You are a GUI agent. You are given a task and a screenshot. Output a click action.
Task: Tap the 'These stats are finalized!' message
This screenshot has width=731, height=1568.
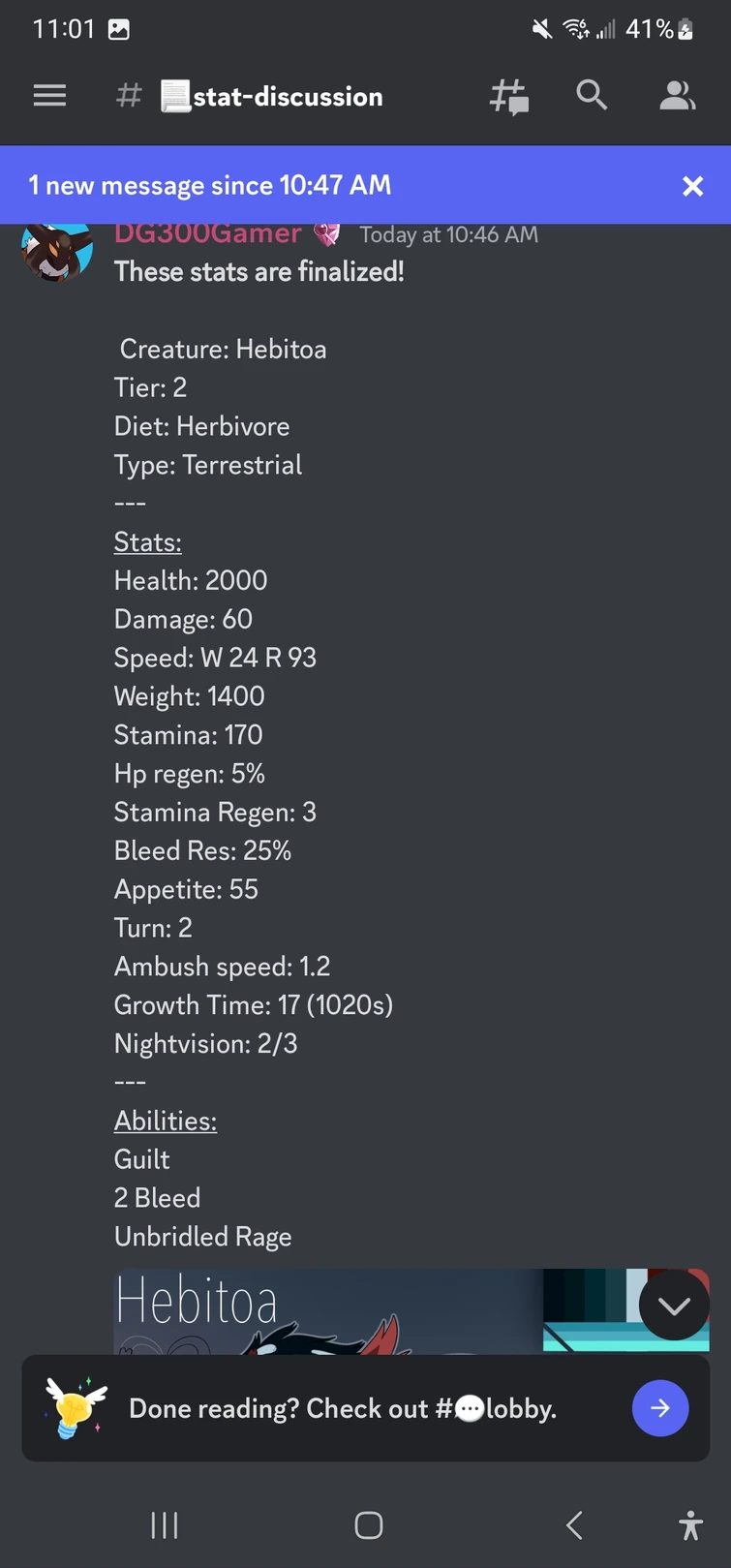click(259, 272)
